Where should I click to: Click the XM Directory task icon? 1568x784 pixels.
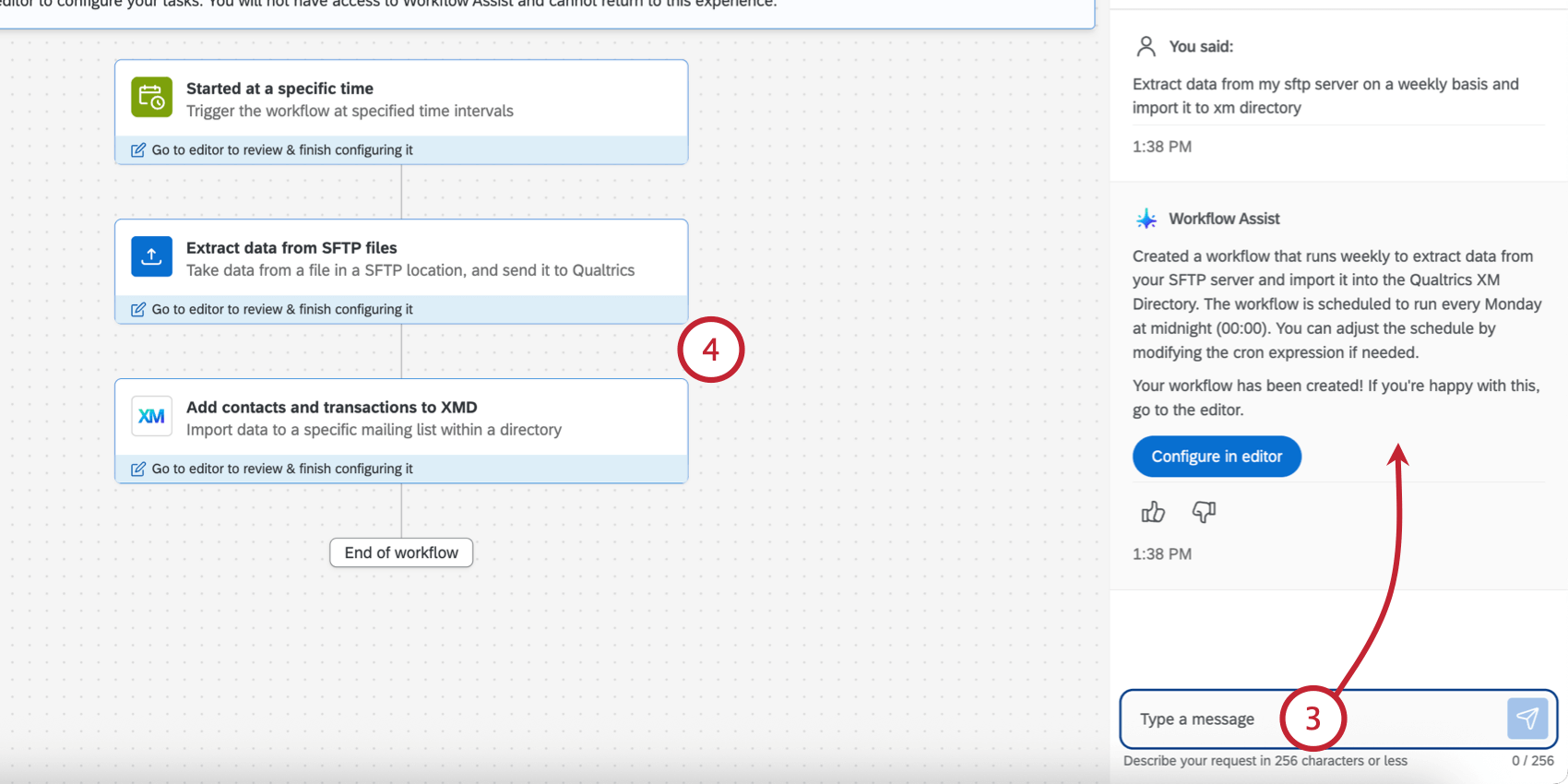[x=151, y=416]
